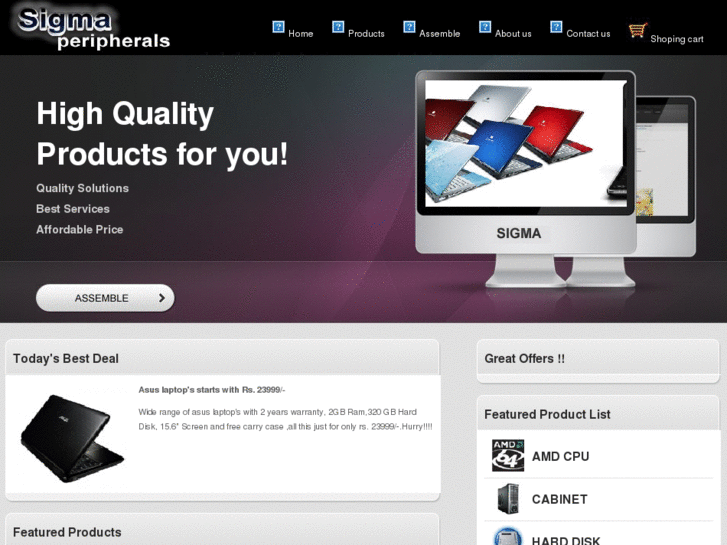Click the broken image icon beside Home

click(x=278, y=27)
